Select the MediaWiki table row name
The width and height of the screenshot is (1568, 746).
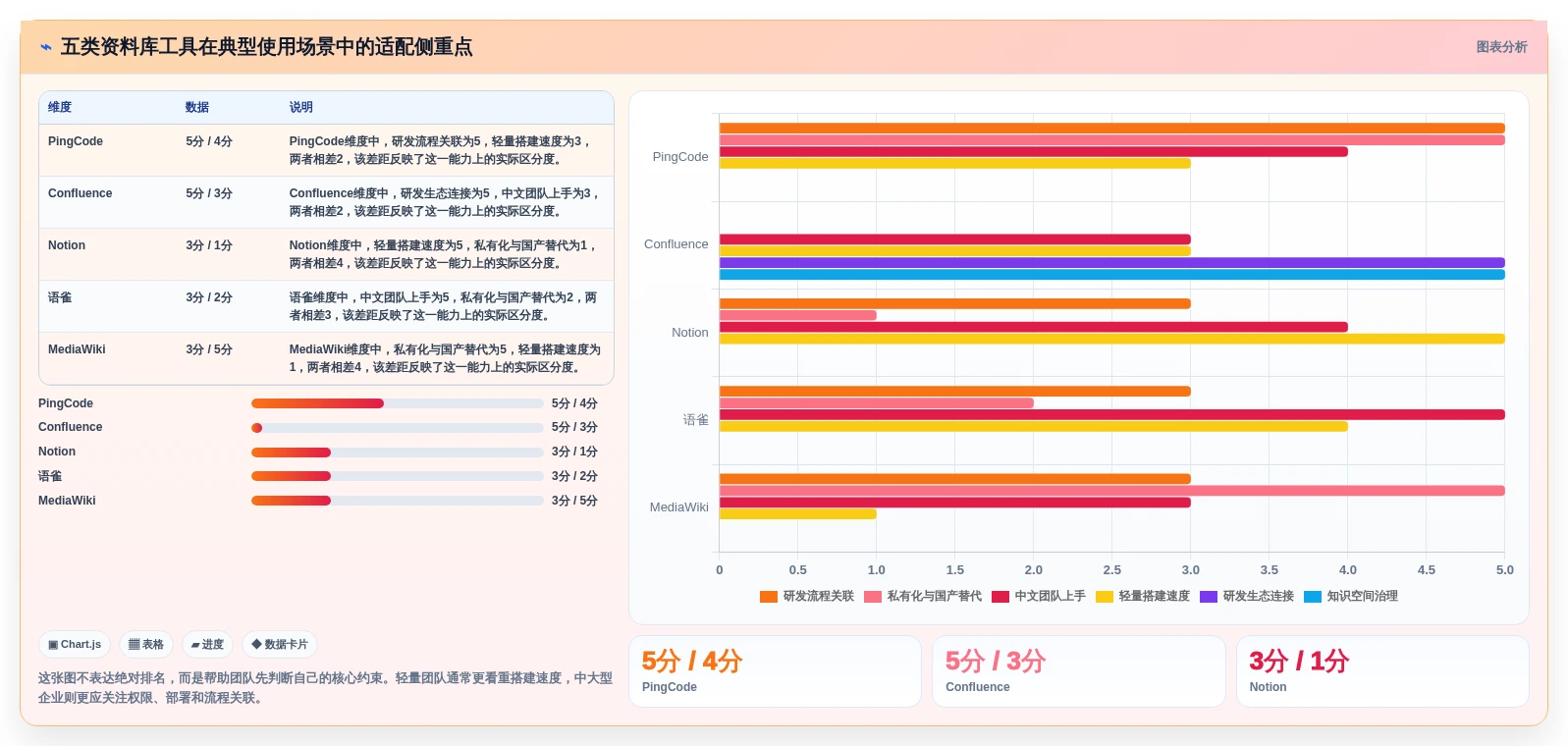(x=77, y=349)
